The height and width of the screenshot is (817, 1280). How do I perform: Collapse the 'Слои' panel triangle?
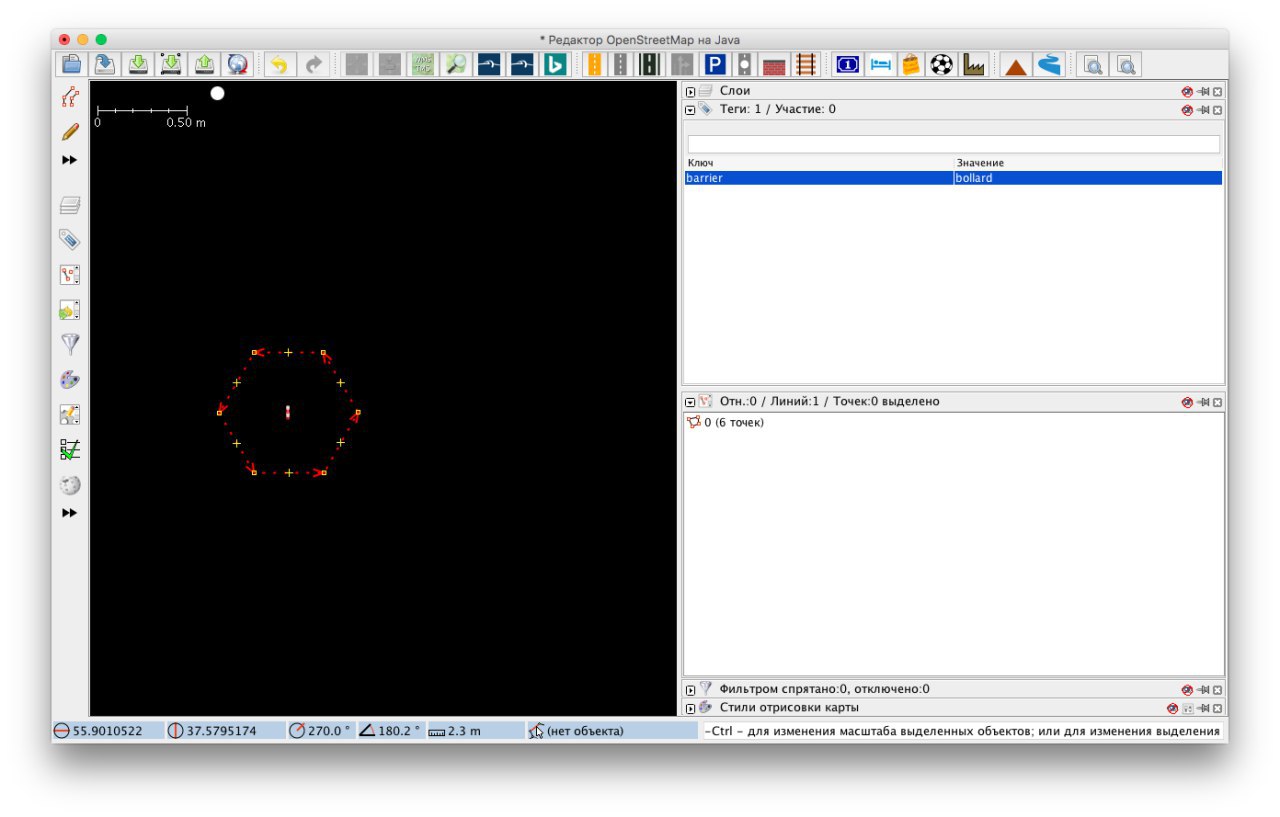click(690, 91)
